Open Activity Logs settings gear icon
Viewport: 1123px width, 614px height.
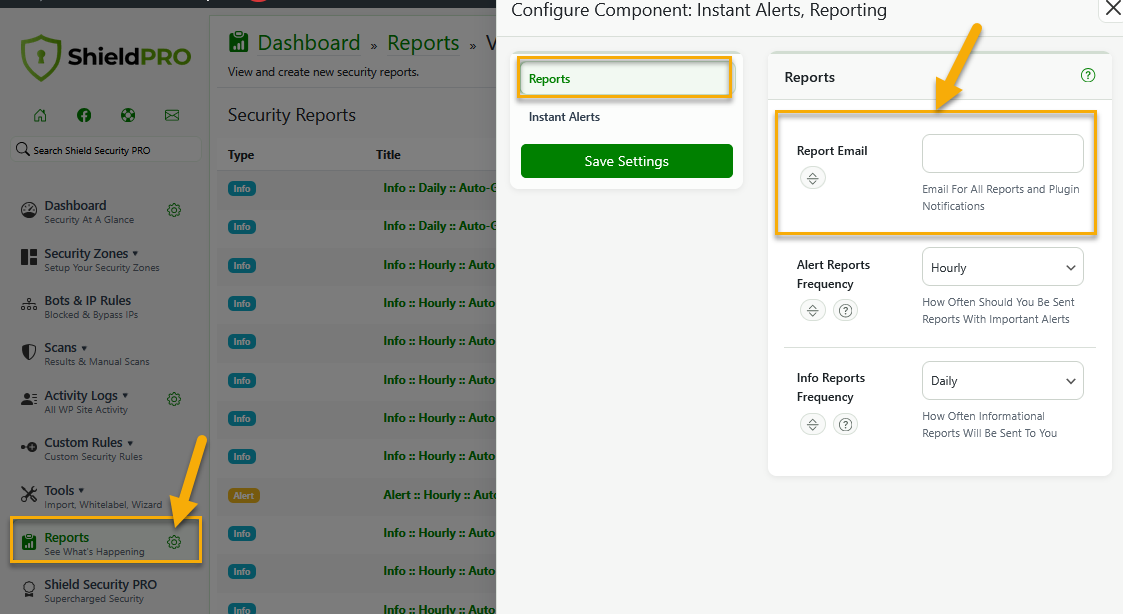point(174,399)
